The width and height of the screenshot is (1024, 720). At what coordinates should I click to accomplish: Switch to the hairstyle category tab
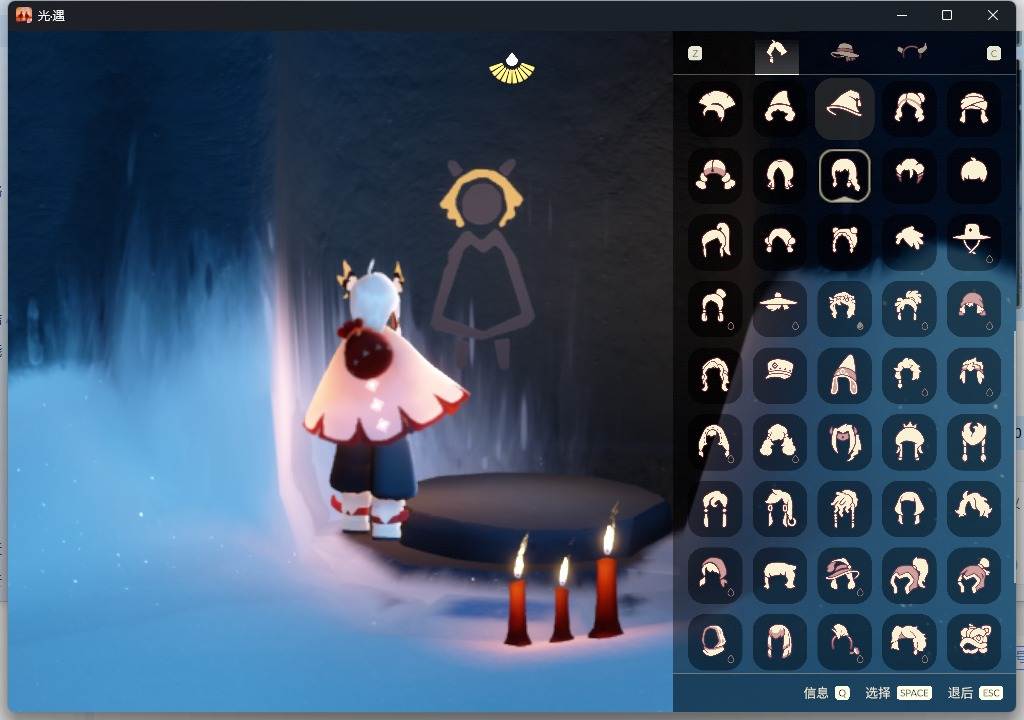coord(776,53)
